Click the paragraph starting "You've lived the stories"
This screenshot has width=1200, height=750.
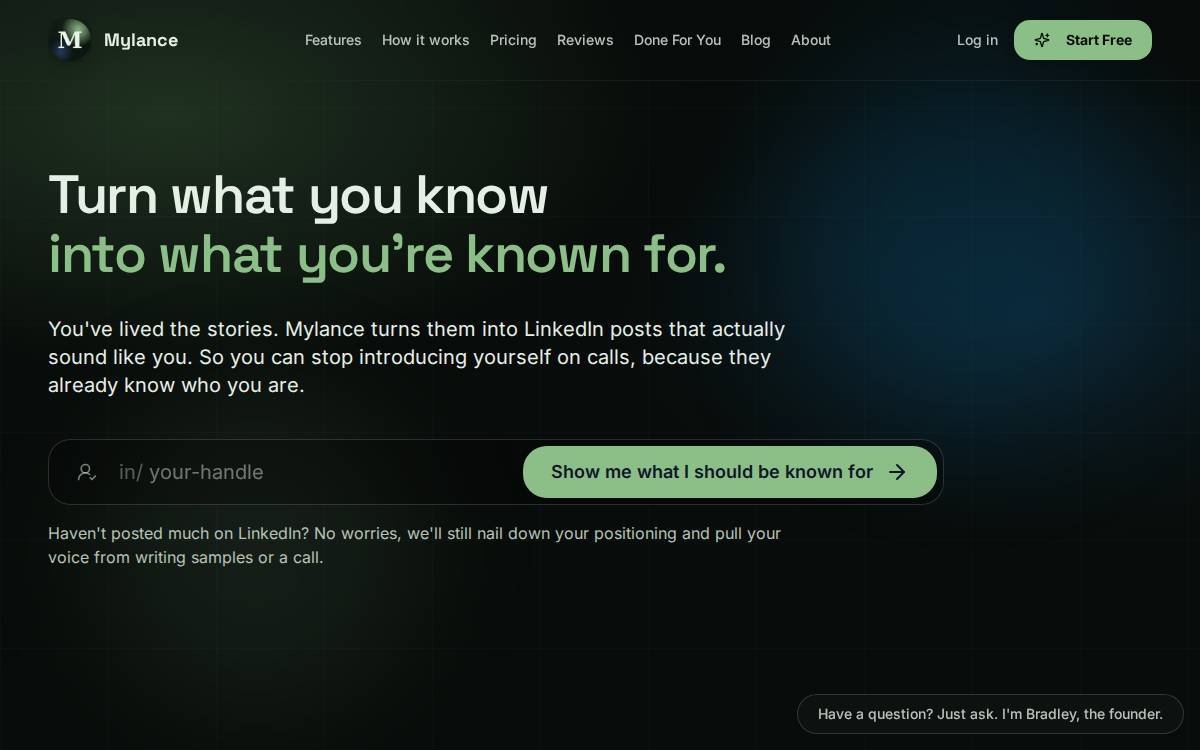point(417,357)
